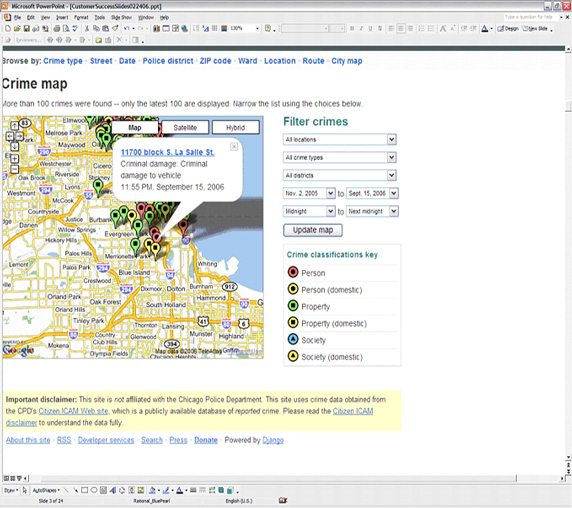Open the File menu

coord(18,18)
